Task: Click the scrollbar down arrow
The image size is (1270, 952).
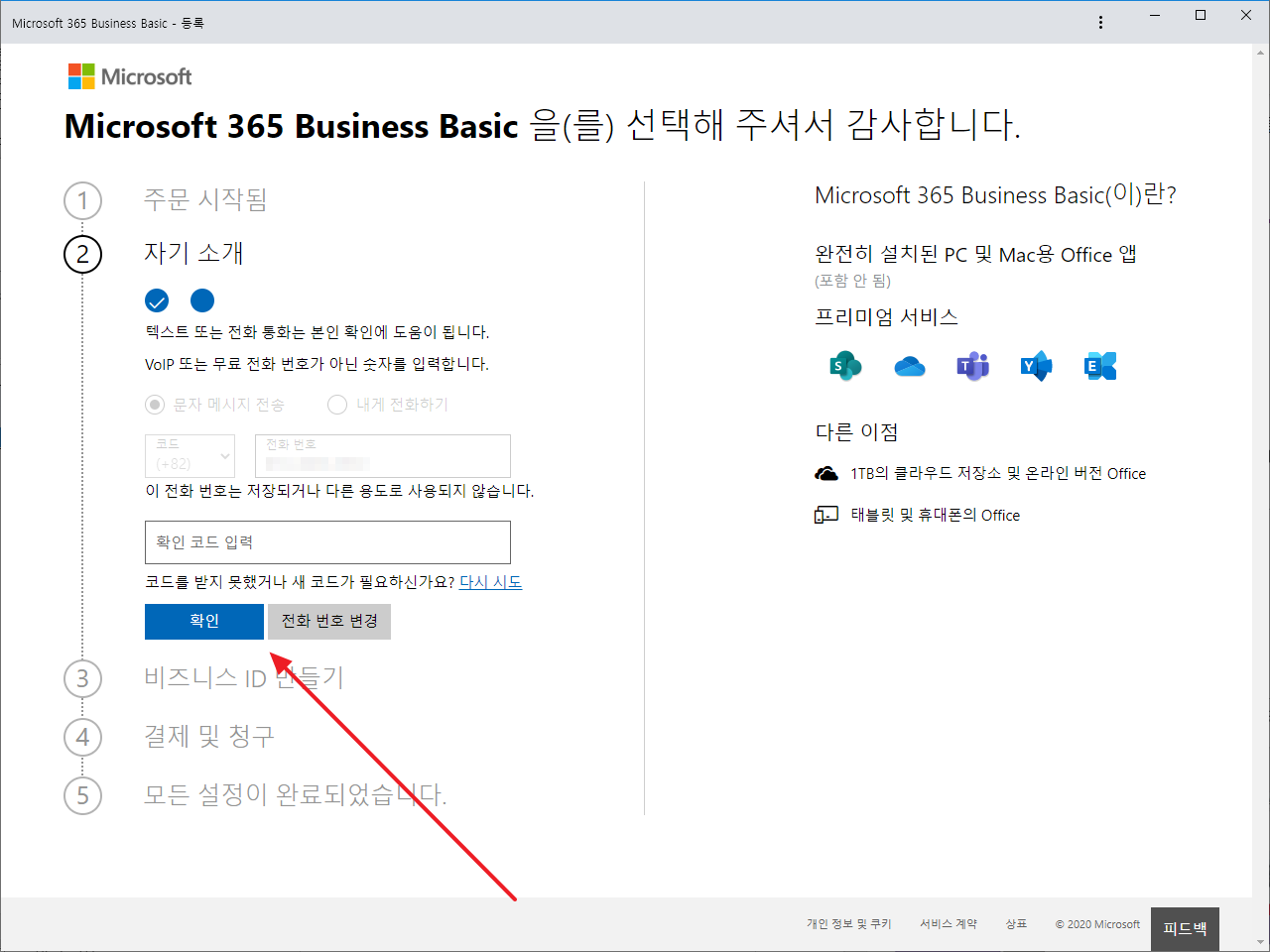Action: point(1261,942)
